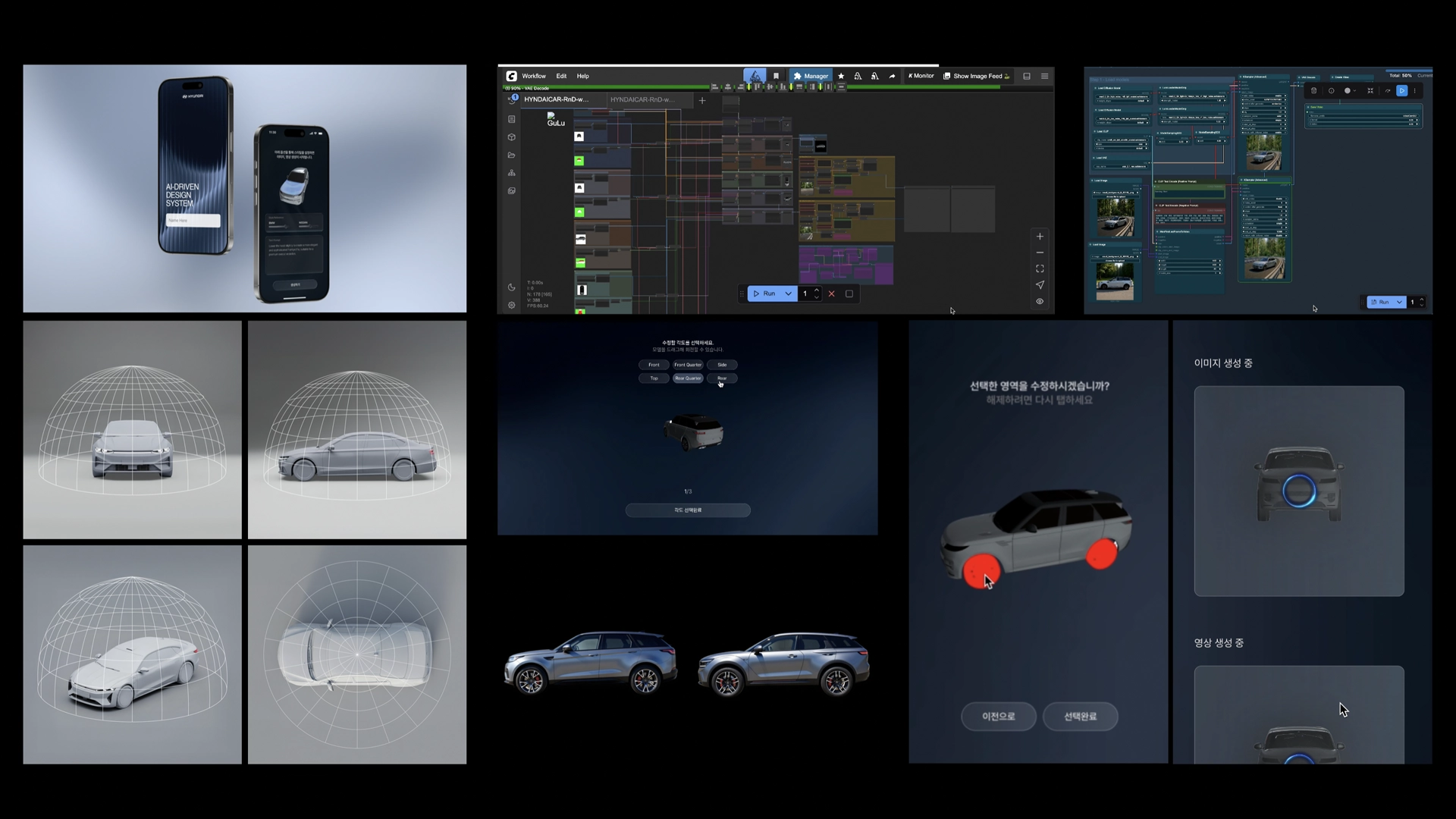Click the align top toolbar icon
This screenshot has height=819, width=1456.
757,86
